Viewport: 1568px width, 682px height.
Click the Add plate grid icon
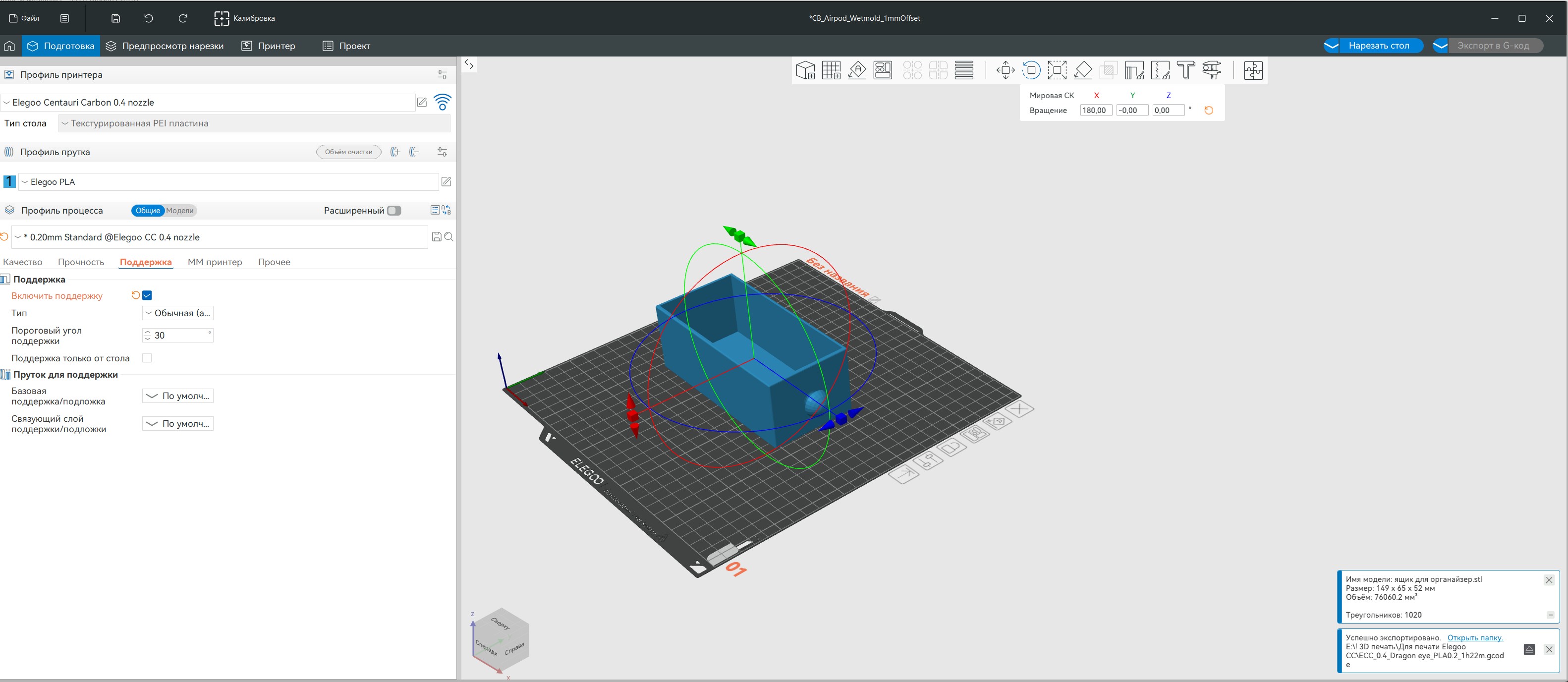pos(831,71)
